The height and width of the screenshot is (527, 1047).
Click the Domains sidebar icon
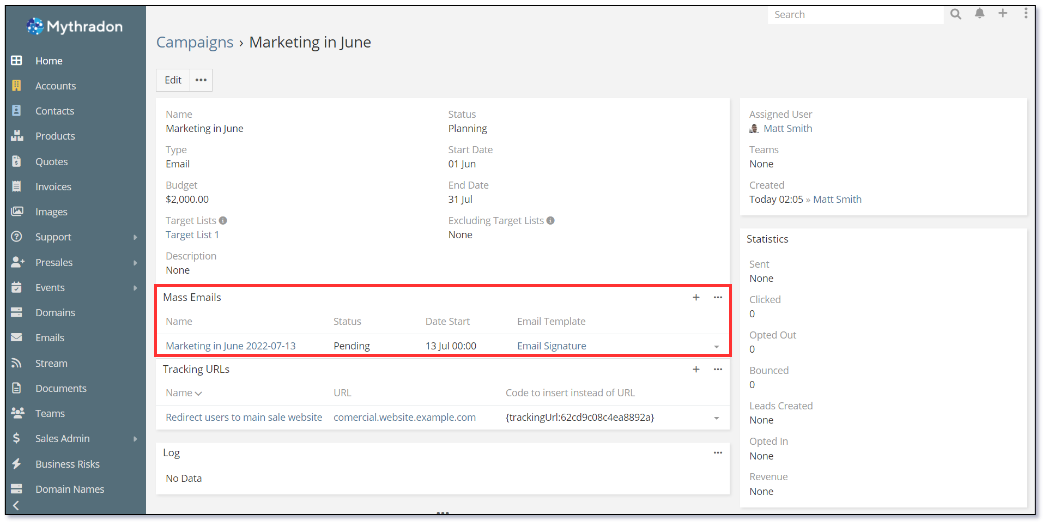17,313
